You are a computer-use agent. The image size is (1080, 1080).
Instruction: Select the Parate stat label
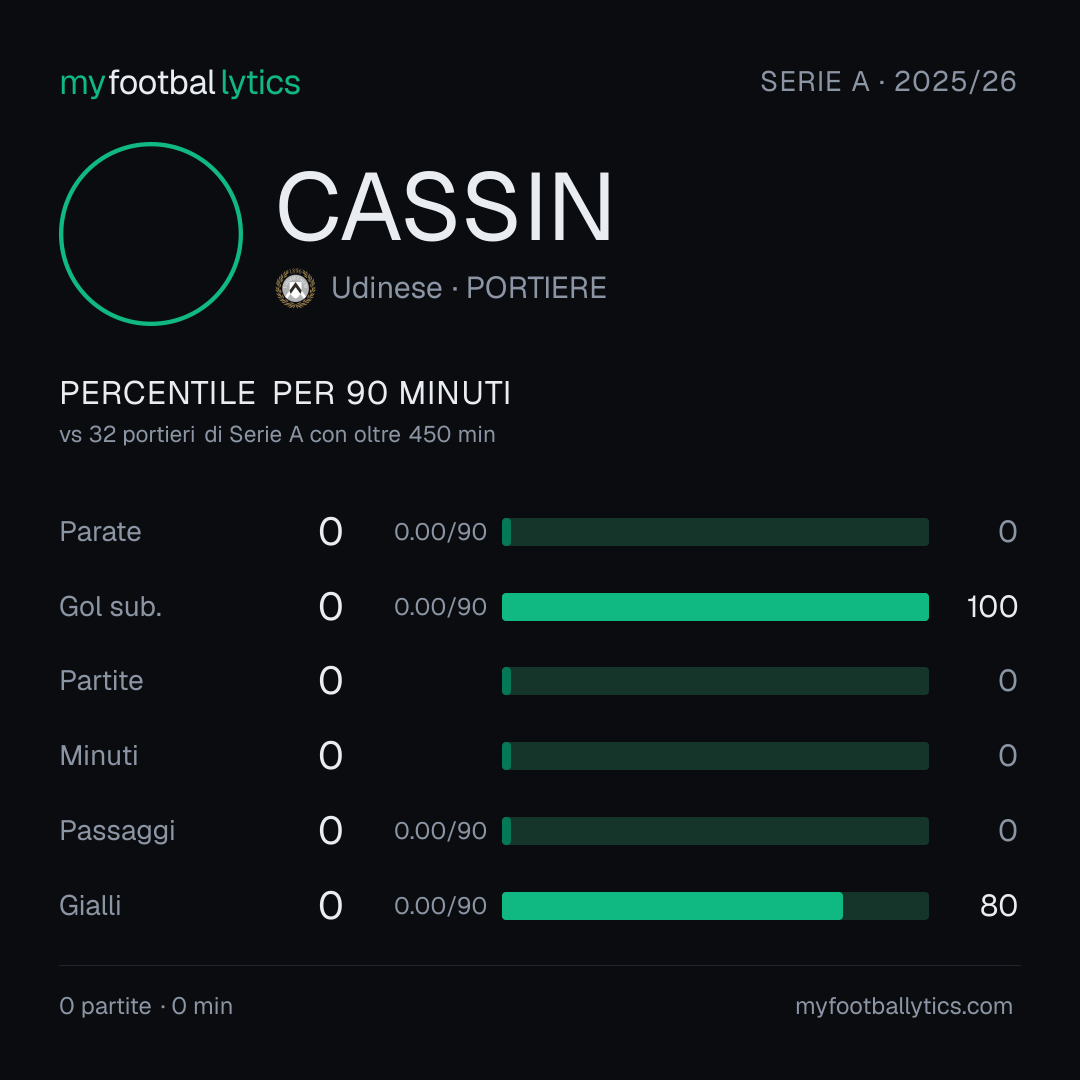(101, 532)
